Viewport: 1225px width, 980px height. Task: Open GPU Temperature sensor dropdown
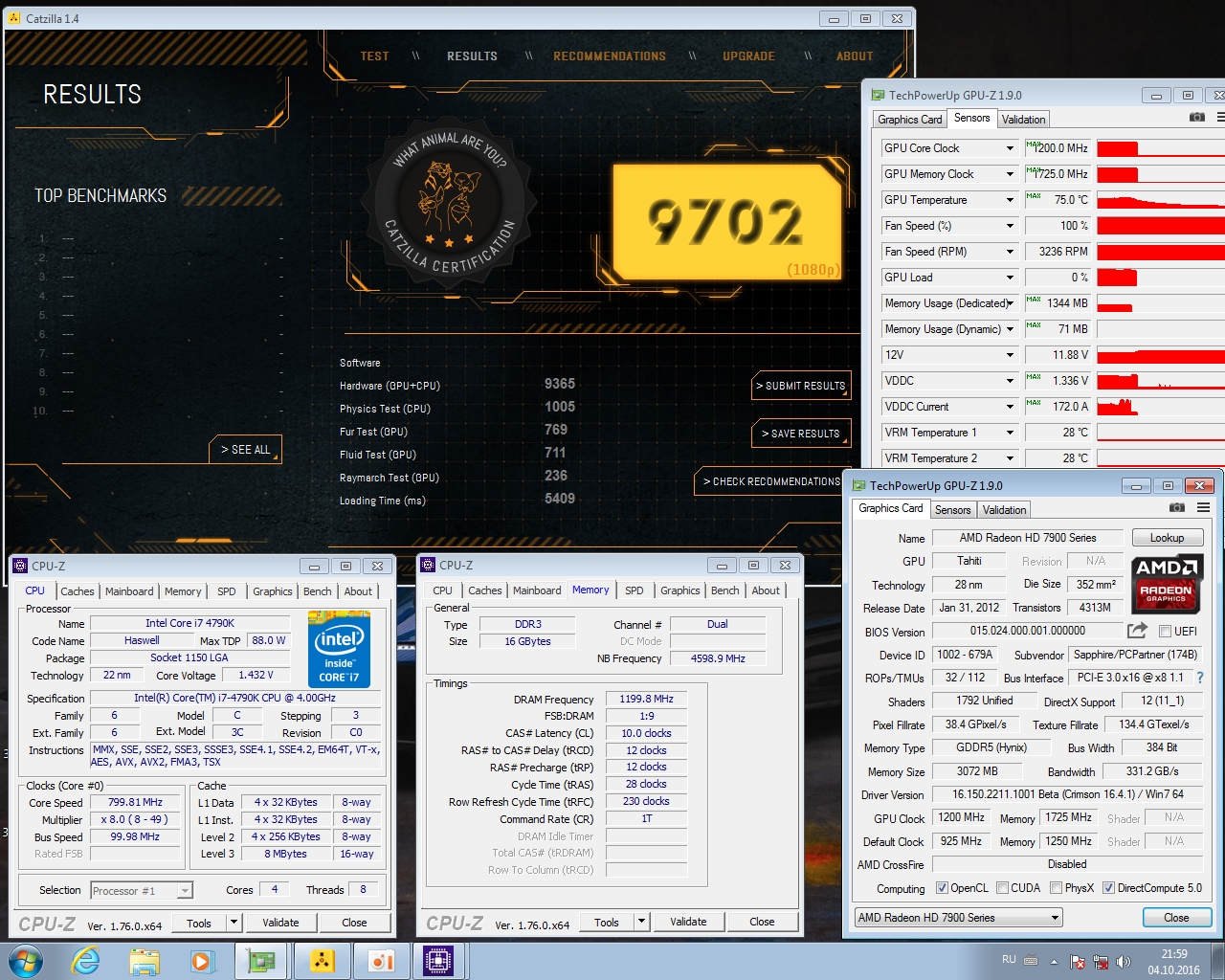[x=1010, y=200]
